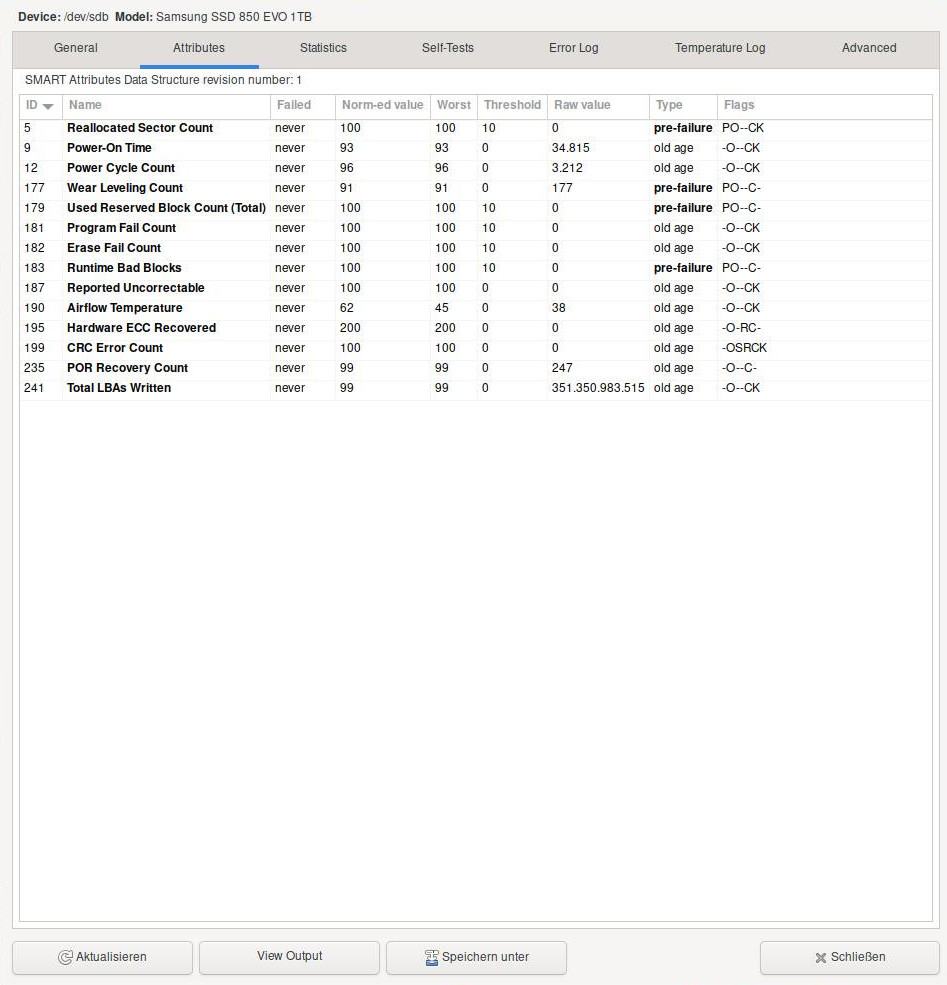Open the Self-Tests tab
947x985 pixels.
click(447, 48)
